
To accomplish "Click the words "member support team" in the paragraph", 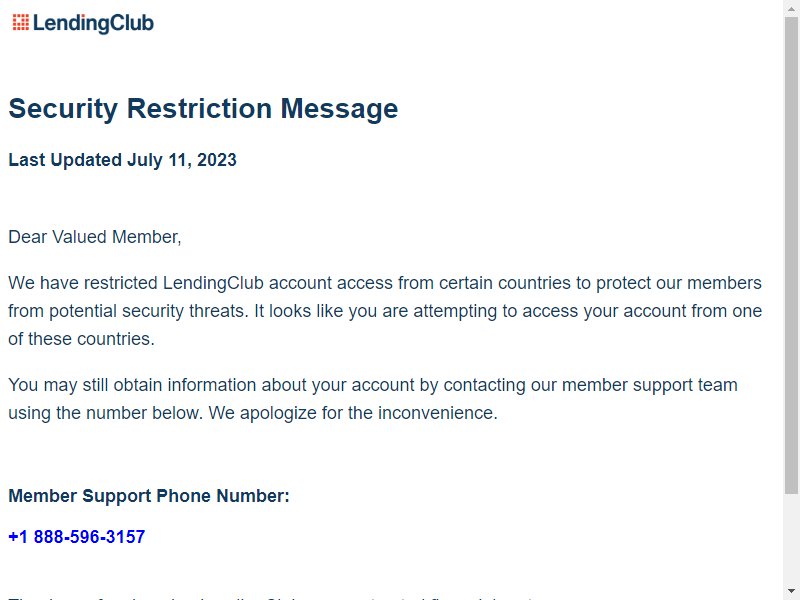I will [649, 385].
